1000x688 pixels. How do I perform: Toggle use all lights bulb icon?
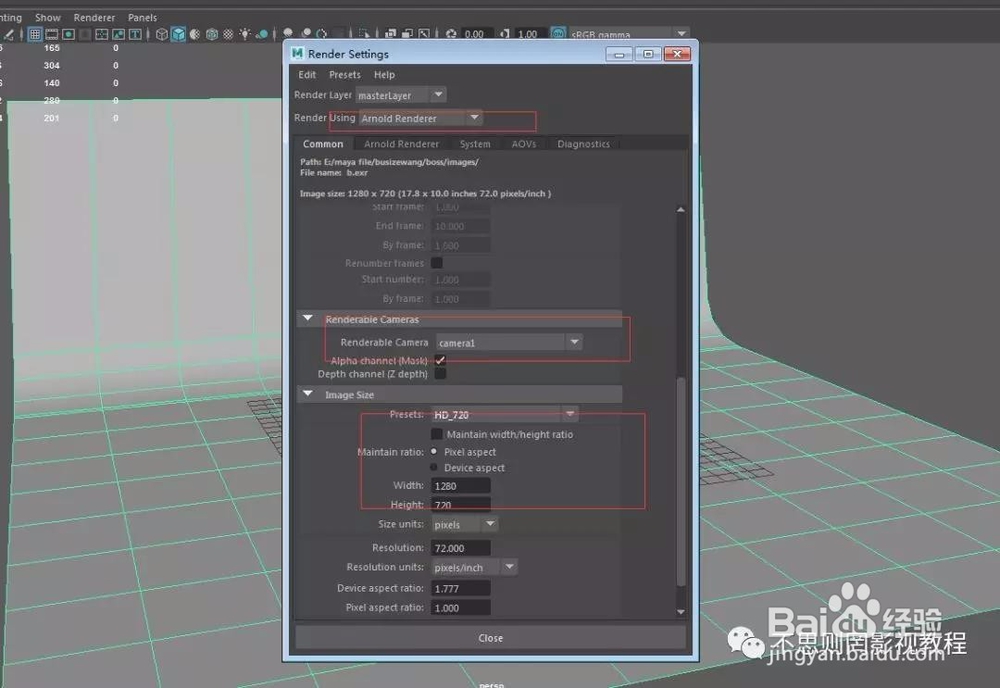pyautogui.click(x=245, y=34)
